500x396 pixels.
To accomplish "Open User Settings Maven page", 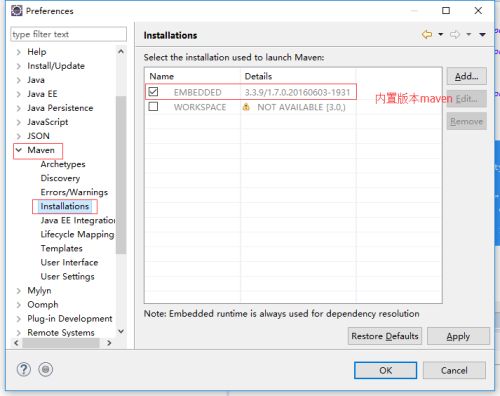I will [67, 276].
